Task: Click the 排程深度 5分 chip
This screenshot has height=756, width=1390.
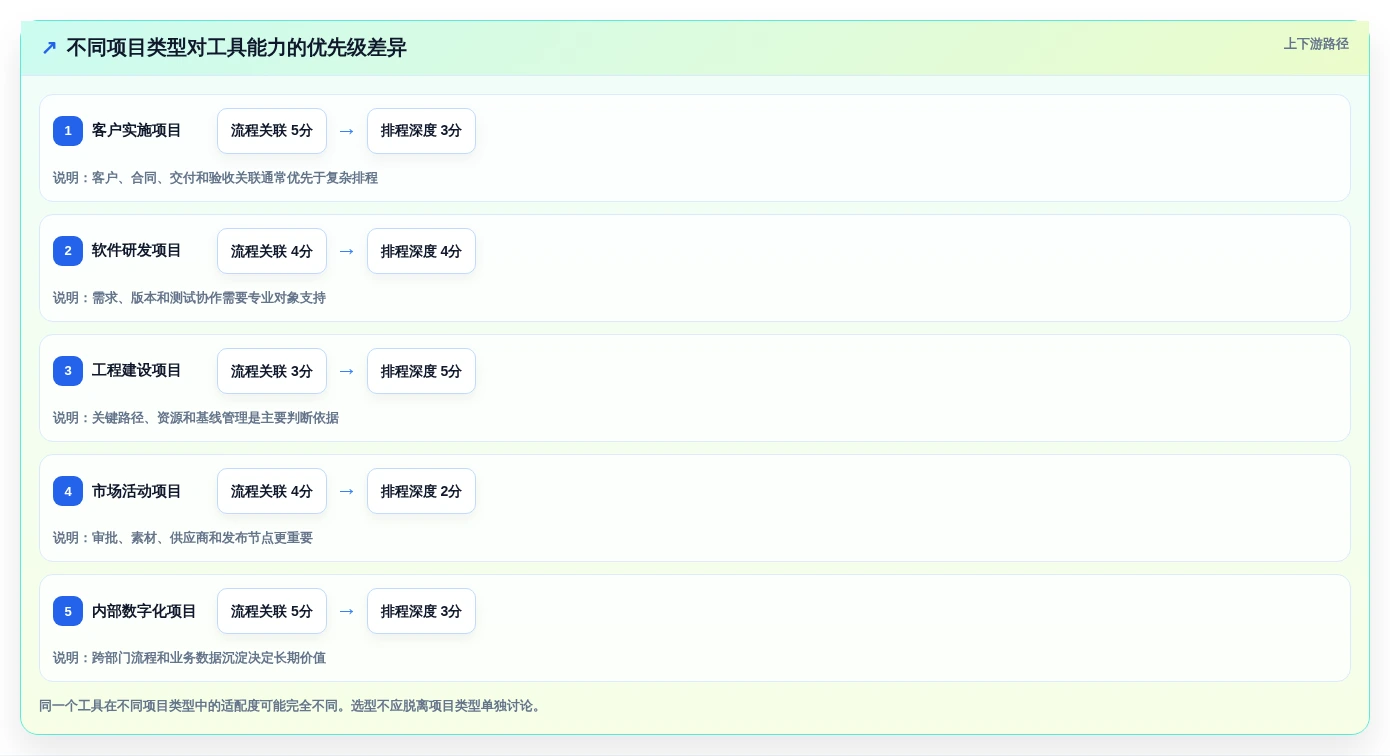Action: (421, 371)
